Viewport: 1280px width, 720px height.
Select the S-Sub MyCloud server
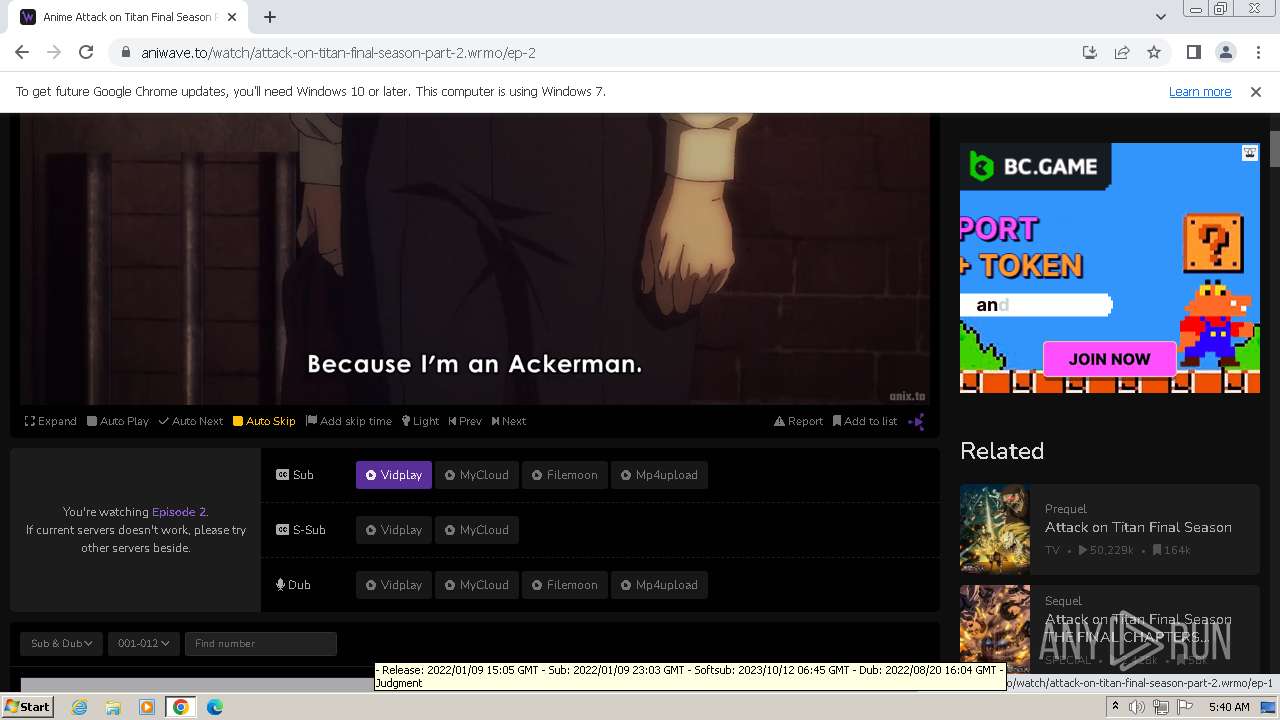pos(477,530)
